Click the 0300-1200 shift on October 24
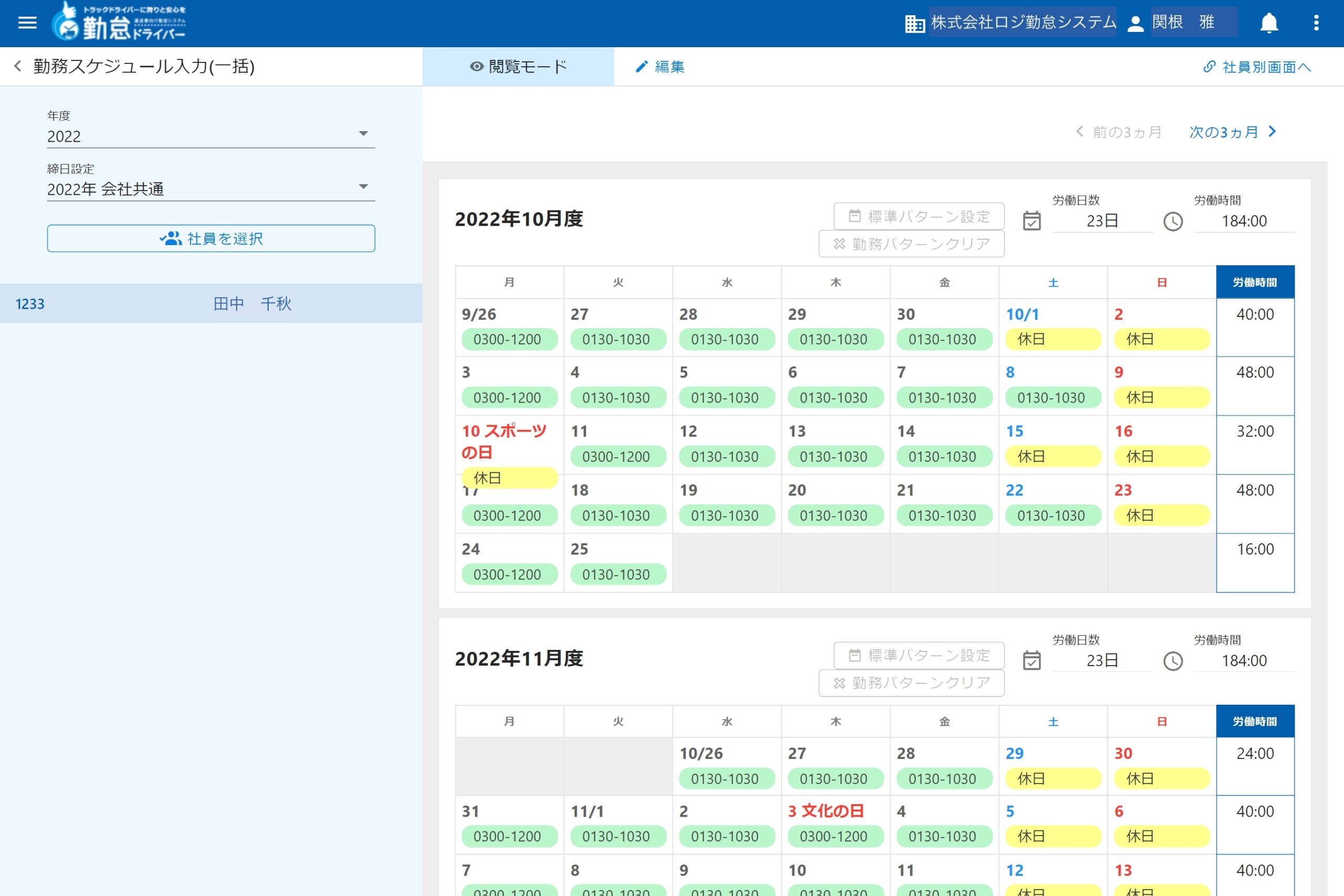 (x=509, y=574)
